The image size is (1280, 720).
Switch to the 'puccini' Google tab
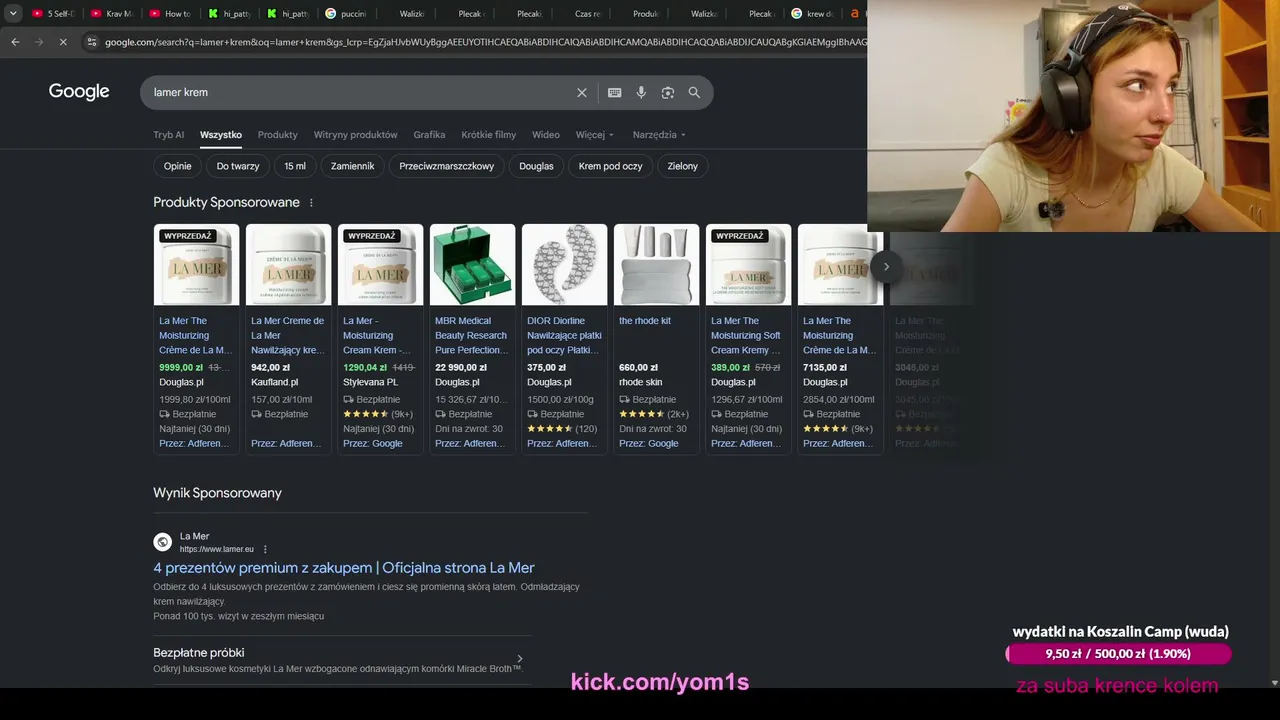pos(346,14)
